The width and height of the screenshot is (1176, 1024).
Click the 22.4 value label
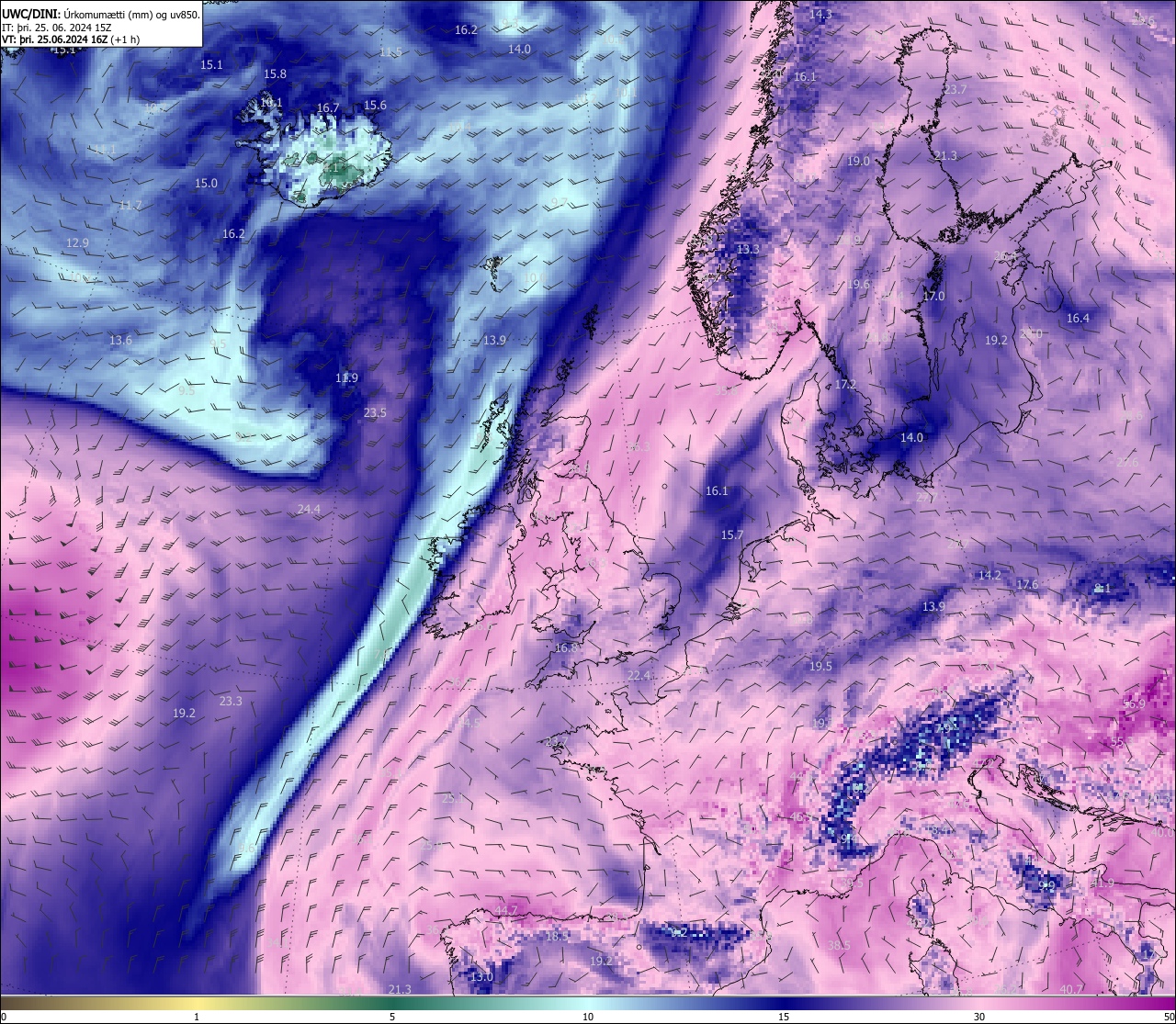pyautogui.click(x=639, y=676)
